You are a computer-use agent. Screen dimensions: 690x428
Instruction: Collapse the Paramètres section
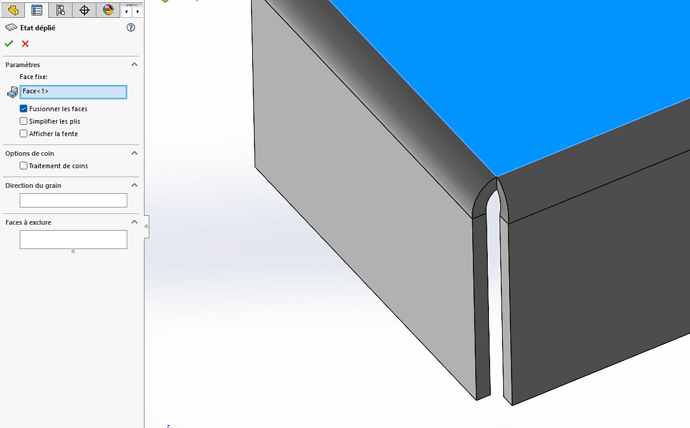(x=135, y=64)
